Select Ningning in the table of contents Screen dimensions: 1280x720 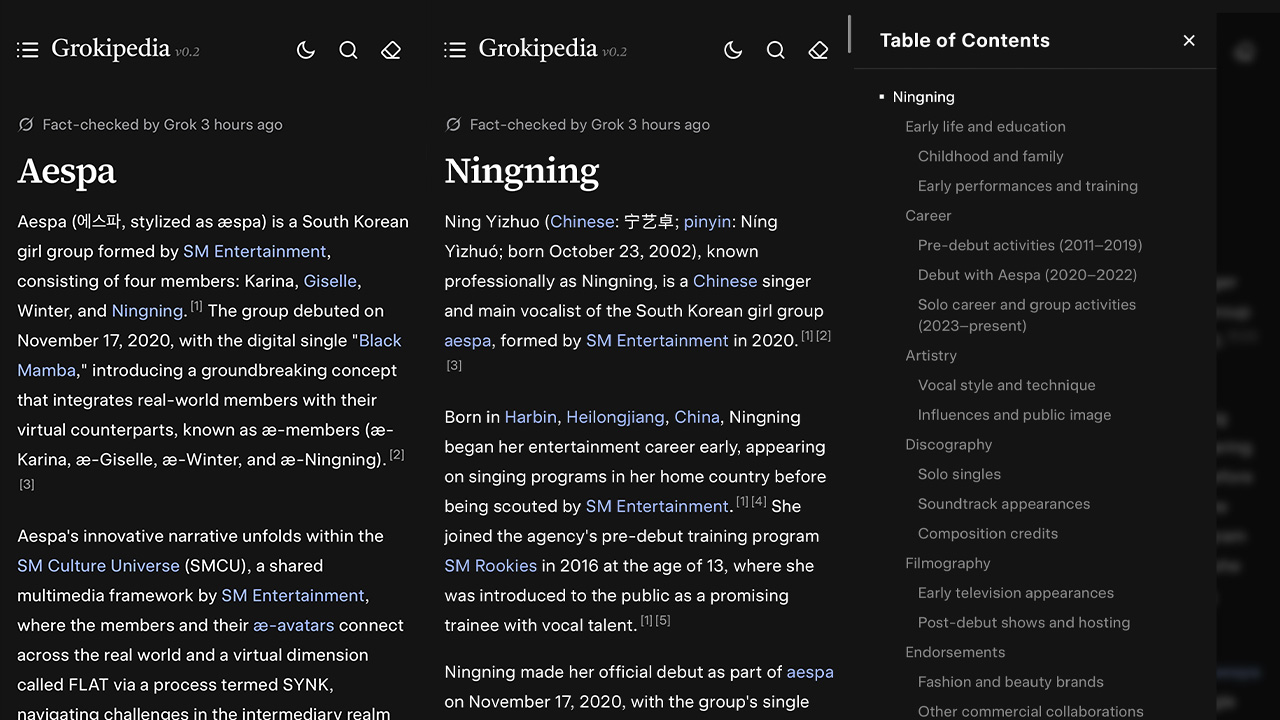coord(923,97)
